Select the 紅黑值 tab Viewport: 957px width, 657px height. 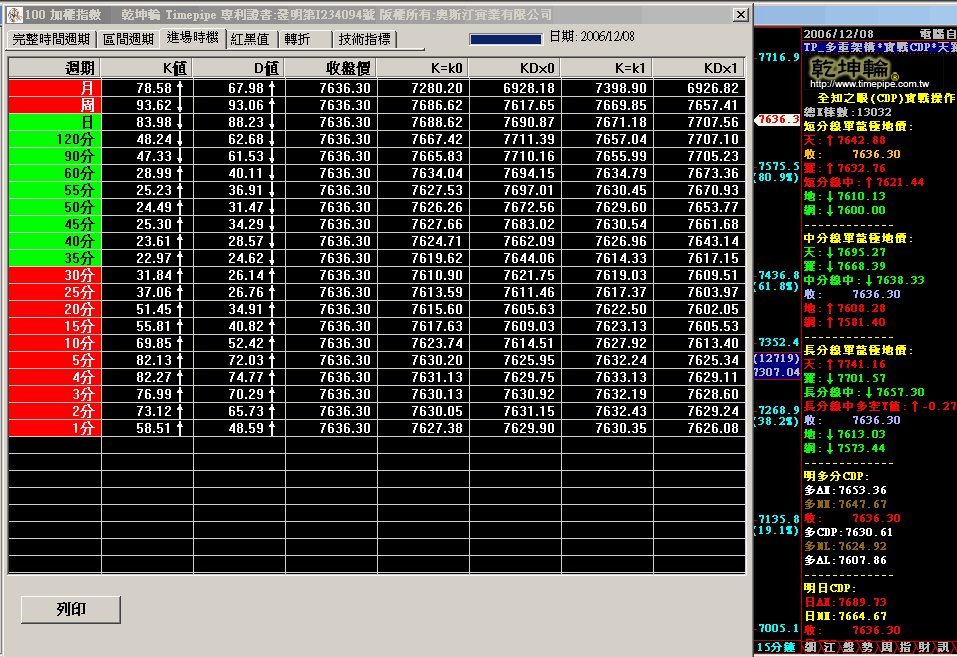pos(250,39)
